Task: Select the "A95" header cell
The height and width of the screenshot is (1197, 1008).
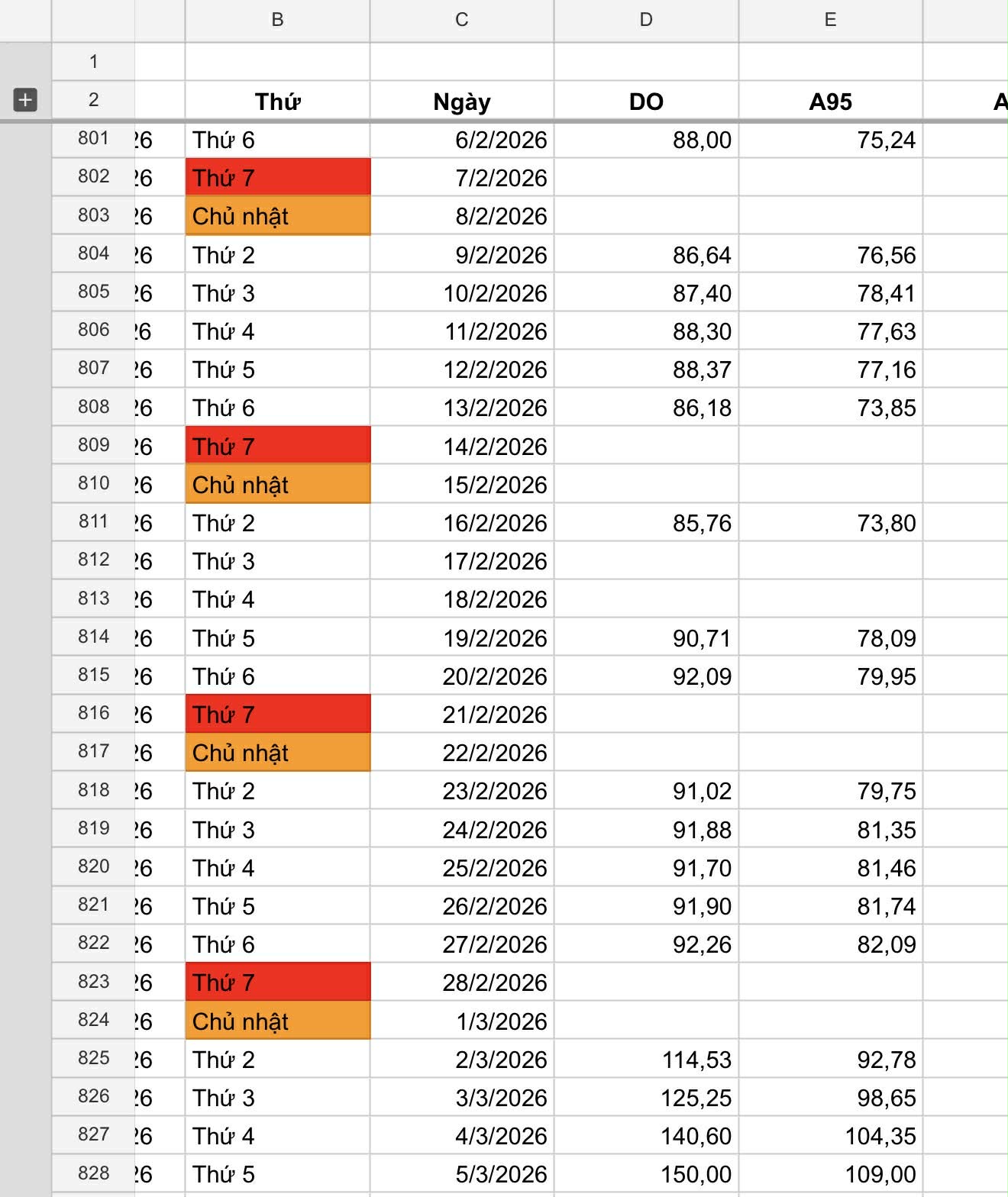Action: (830, 102)
